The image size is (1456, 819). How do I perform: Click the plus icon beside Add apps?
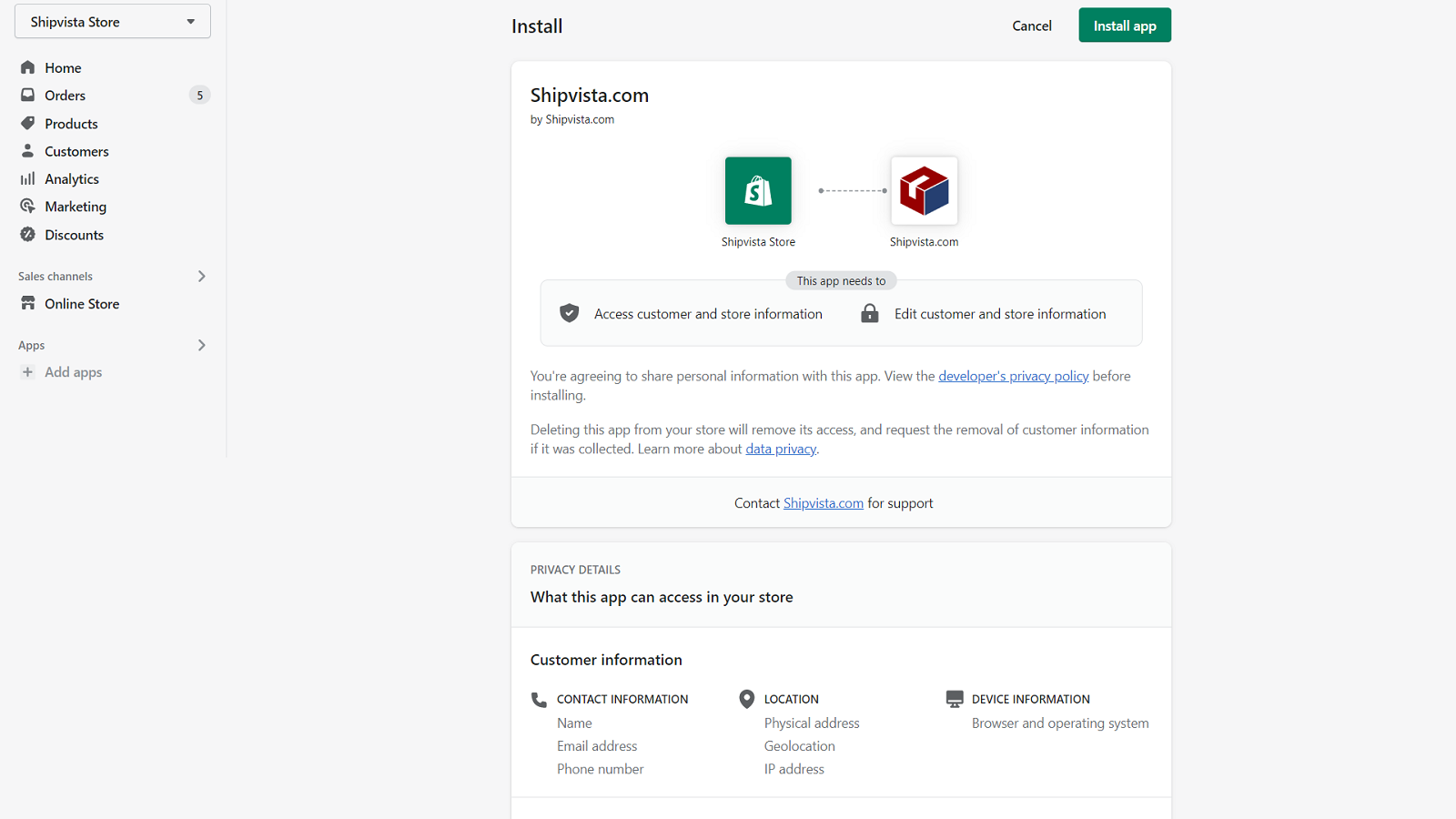point(28,372)
